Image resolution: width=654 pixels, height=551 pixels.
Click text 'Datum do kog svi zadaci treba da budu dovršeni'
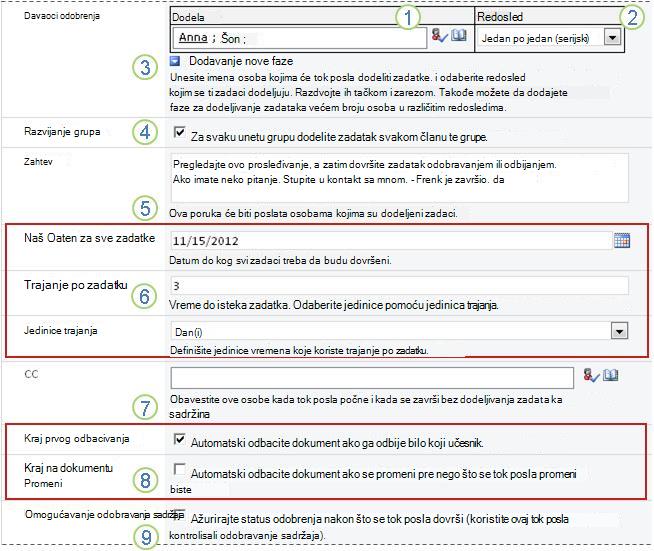click(x=279, y=261)
